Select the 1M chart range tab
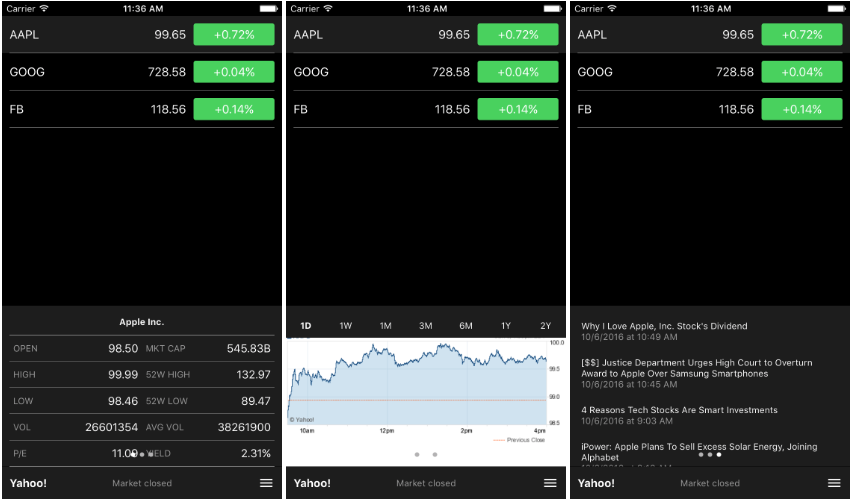The width and height of the screenshot is (850, 500). pos(385,326)
